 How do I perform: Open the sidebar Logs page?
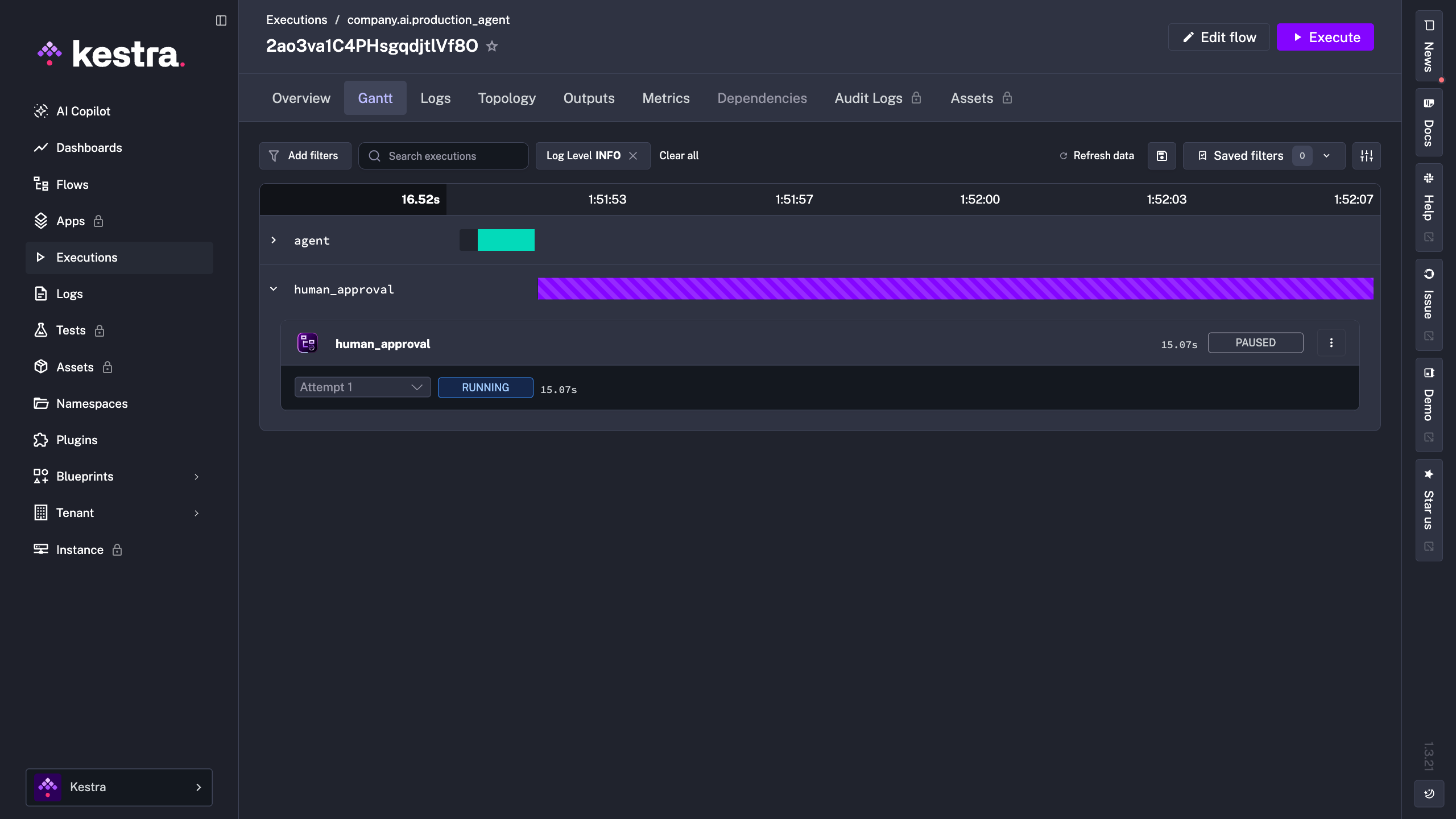[x=119, y=293]
